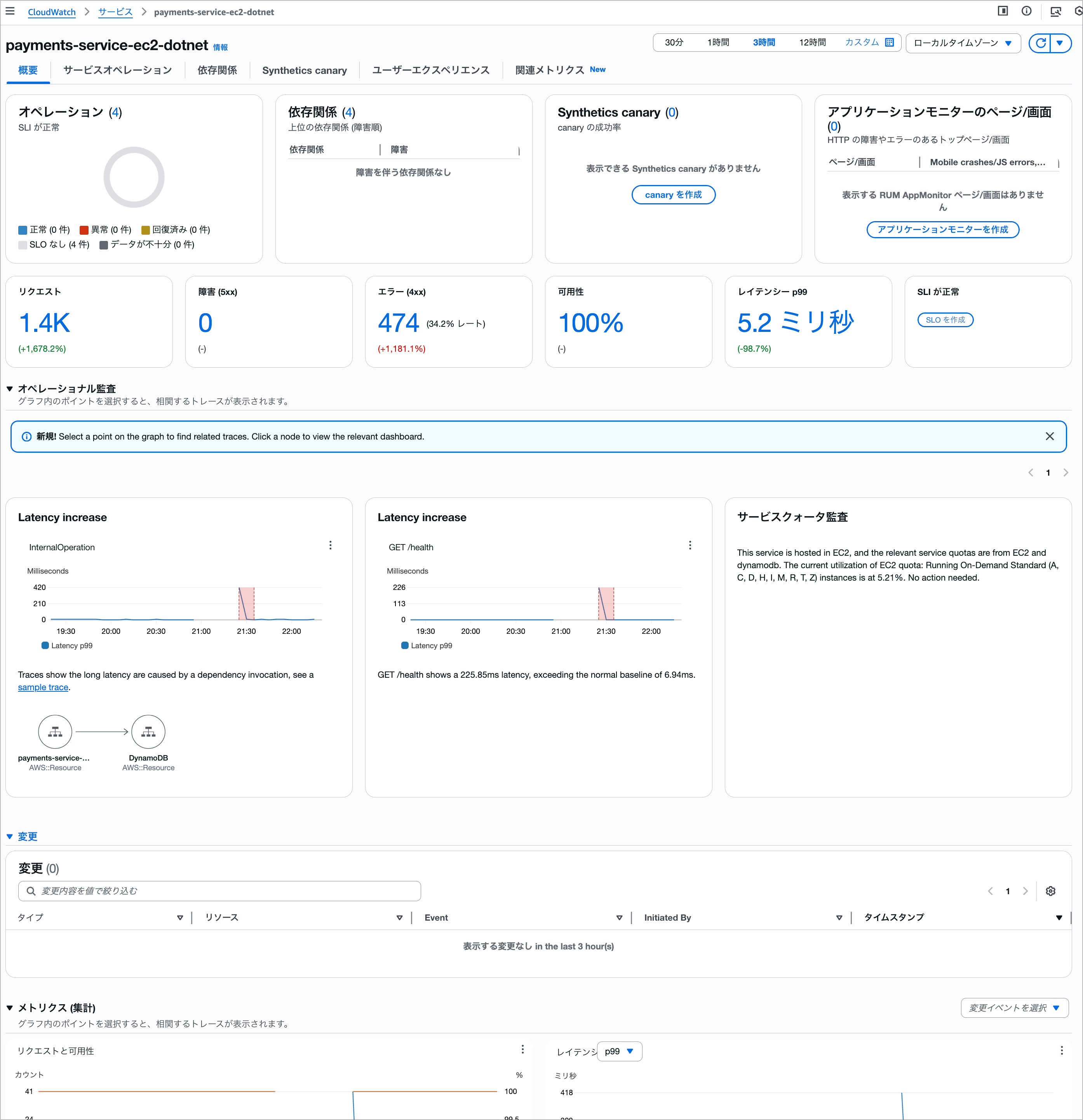Open changes table settings gear
Screen dimensions: 1083x1120
1050,891
